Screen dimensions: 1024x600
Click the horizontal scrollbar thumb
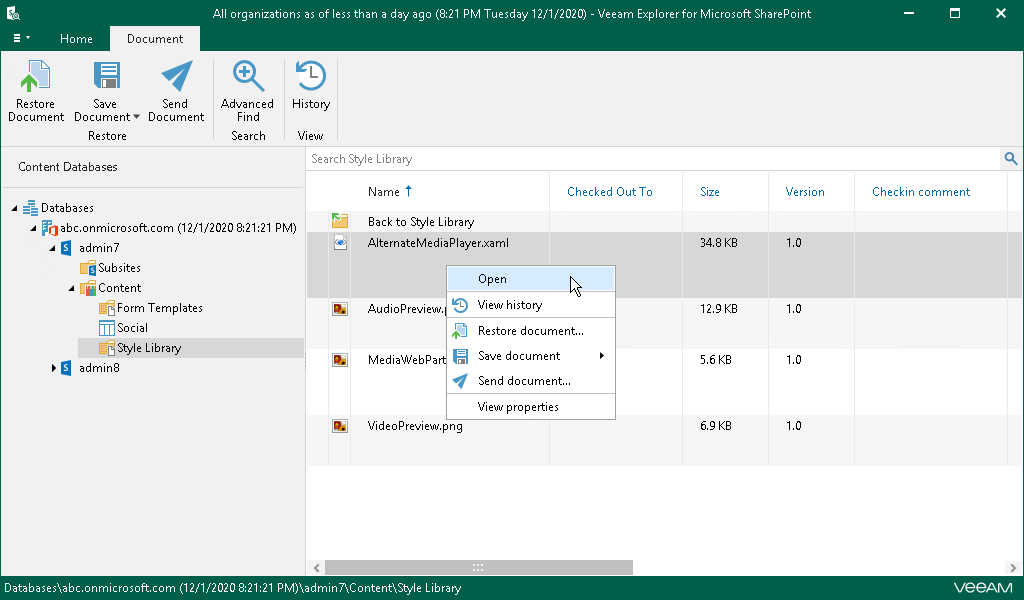click(479, 567)
